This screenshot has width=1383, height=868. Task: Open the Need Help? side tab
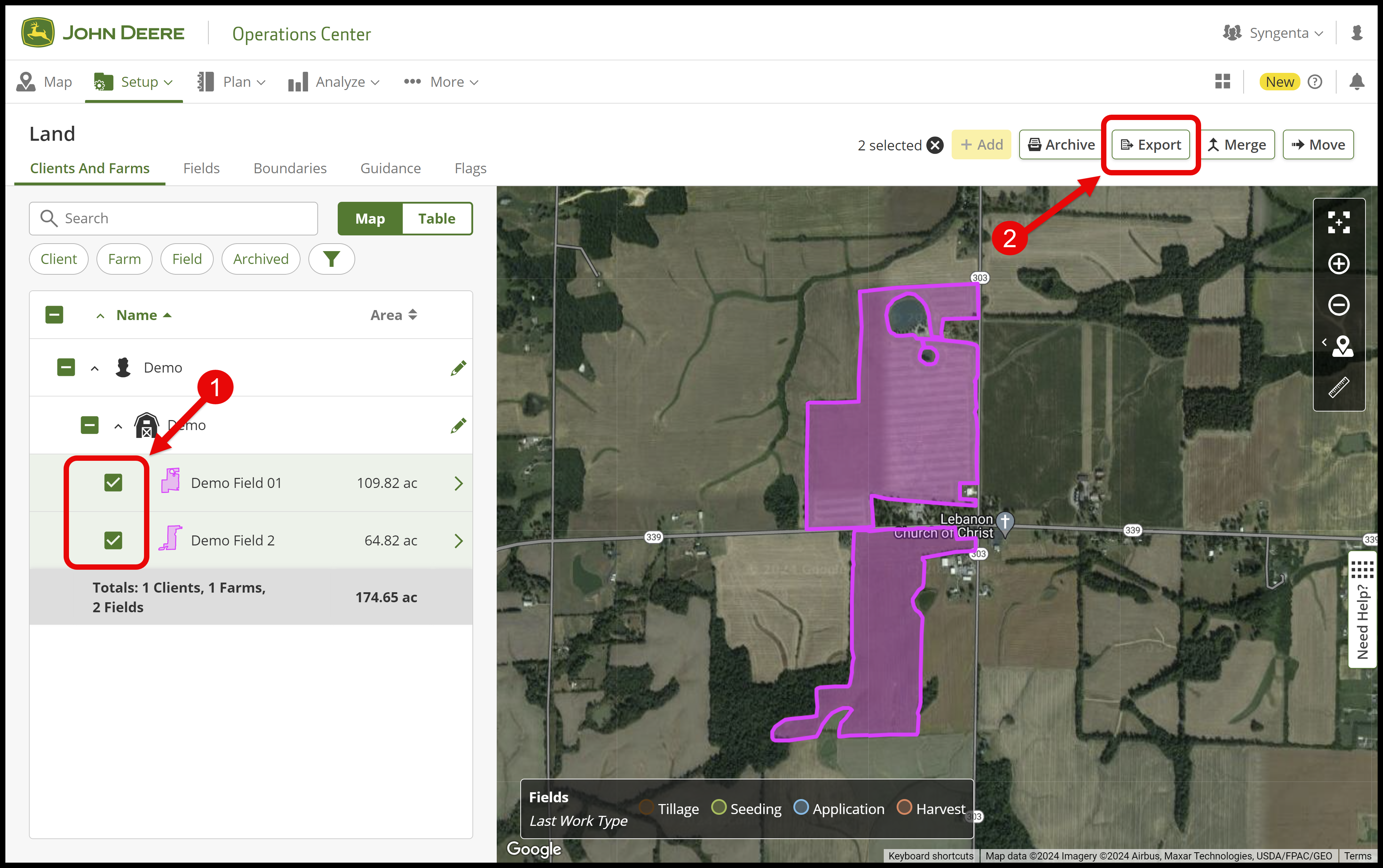point(1362,610)
